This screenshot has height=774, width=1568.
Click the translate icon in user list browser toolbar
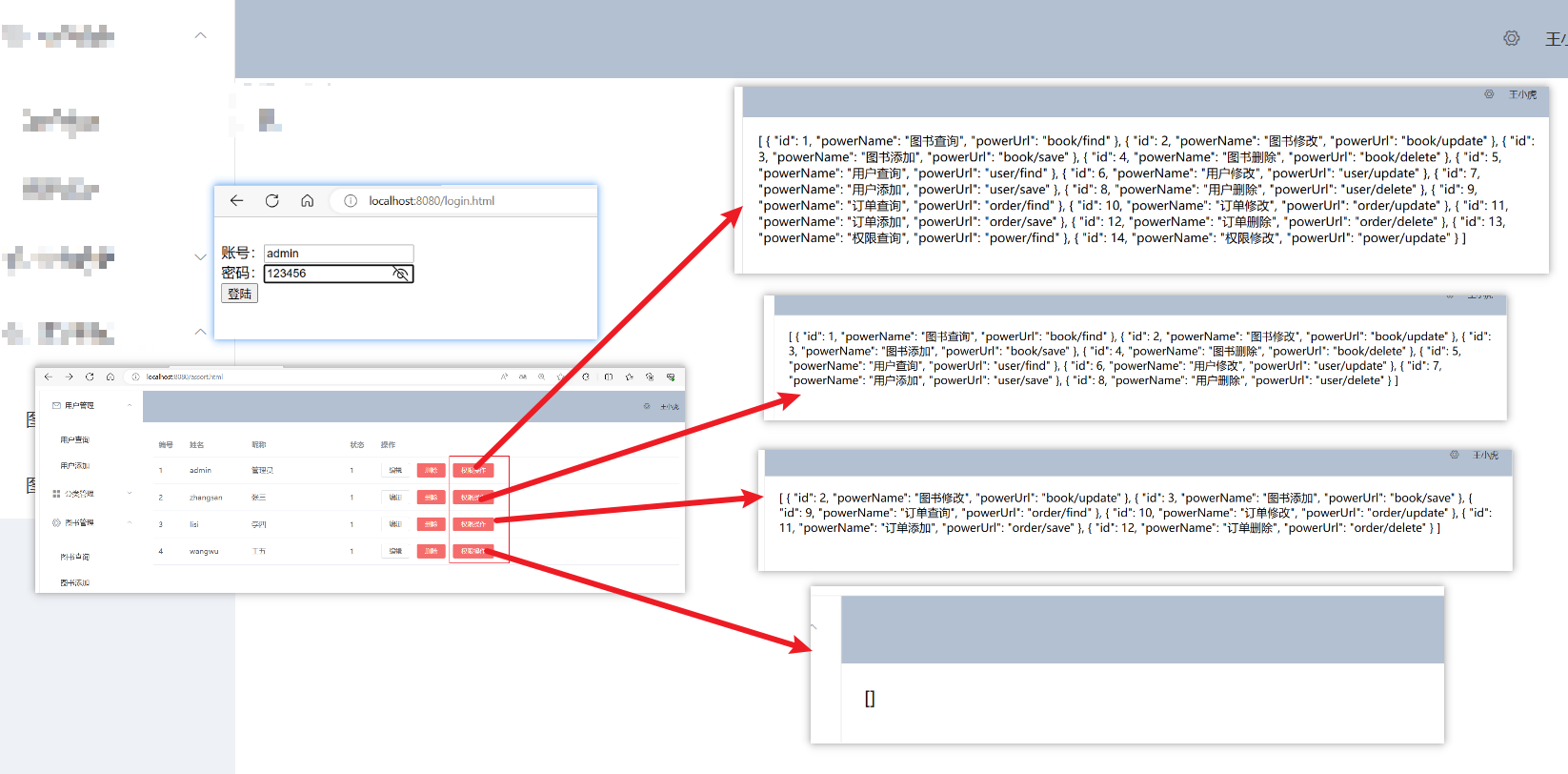(523, 377)
